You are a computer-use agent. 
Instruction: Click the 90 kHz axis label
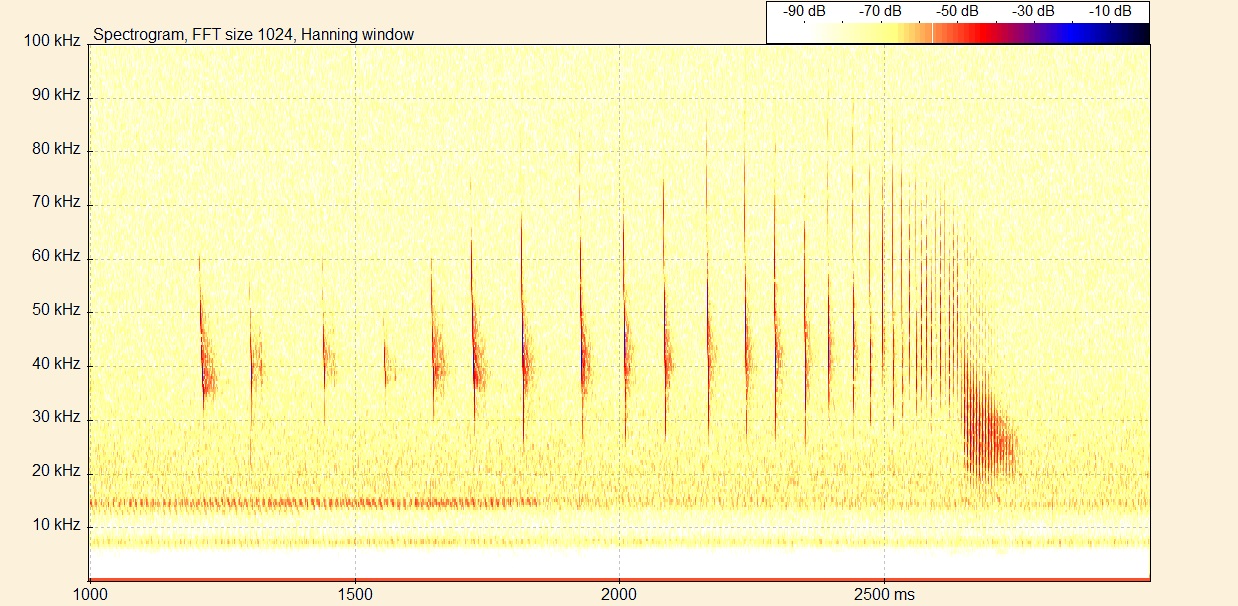tap(55, 96)
